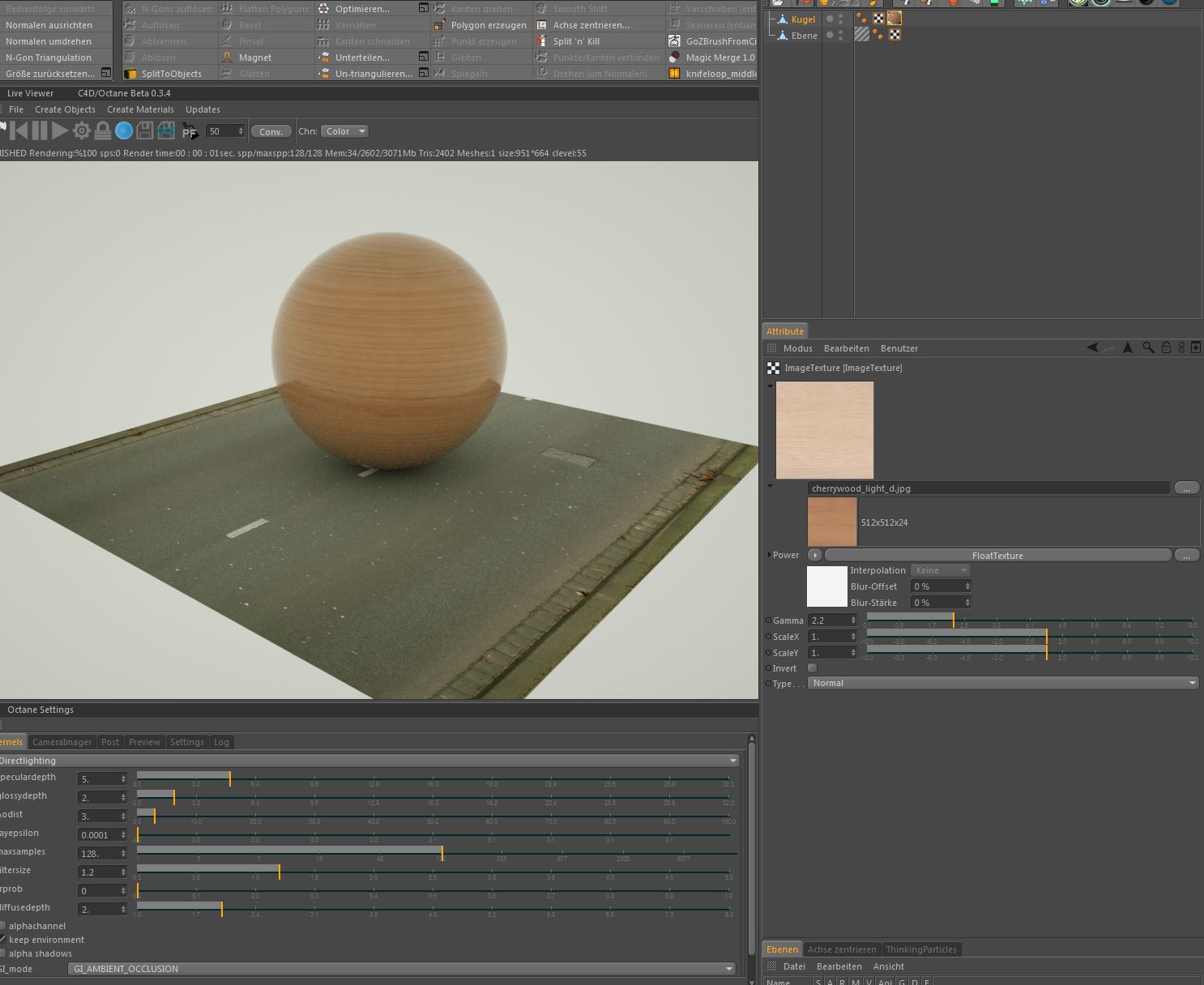The width and height of the screenshot is (1204, 985).
Task: Open the Create Materials menu
Action: [140, 109]
